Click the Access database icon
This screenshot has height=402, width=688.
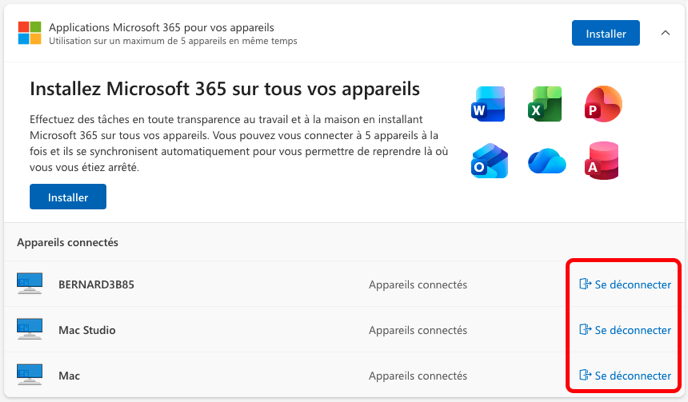tap(602, 161)
